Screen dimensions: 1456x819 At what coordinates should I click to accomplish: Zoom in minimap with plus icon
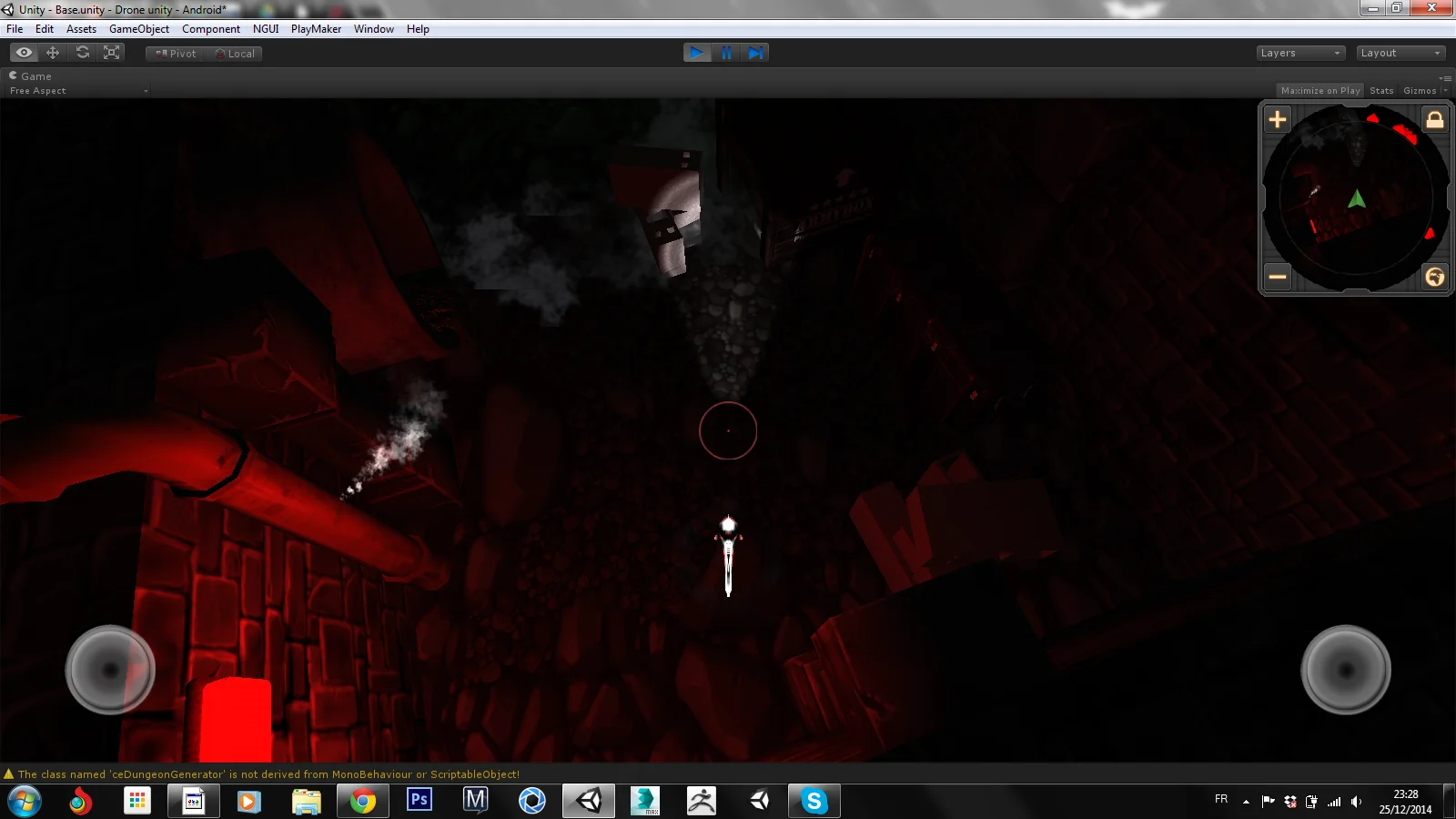pos(1278,119)
